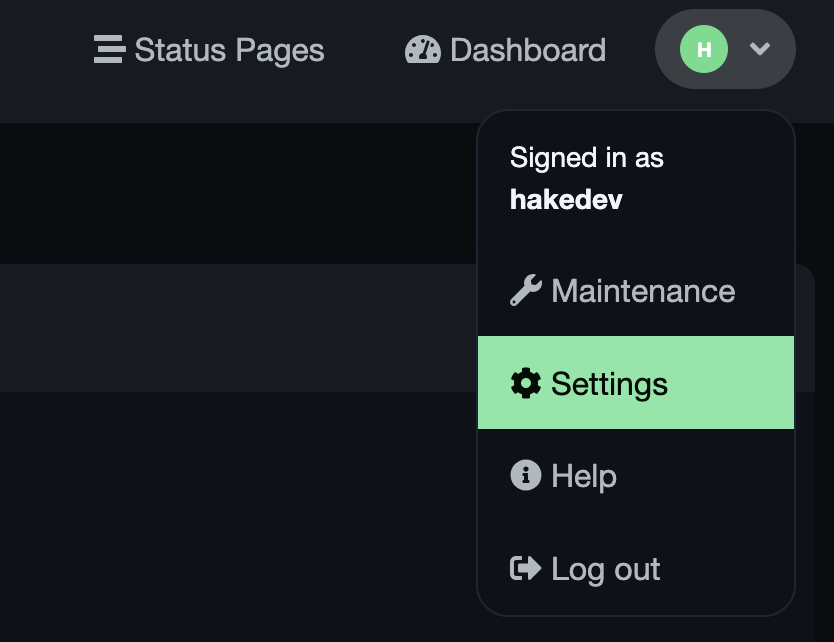Click the highlighted Settings row

(x=636, y=383)
